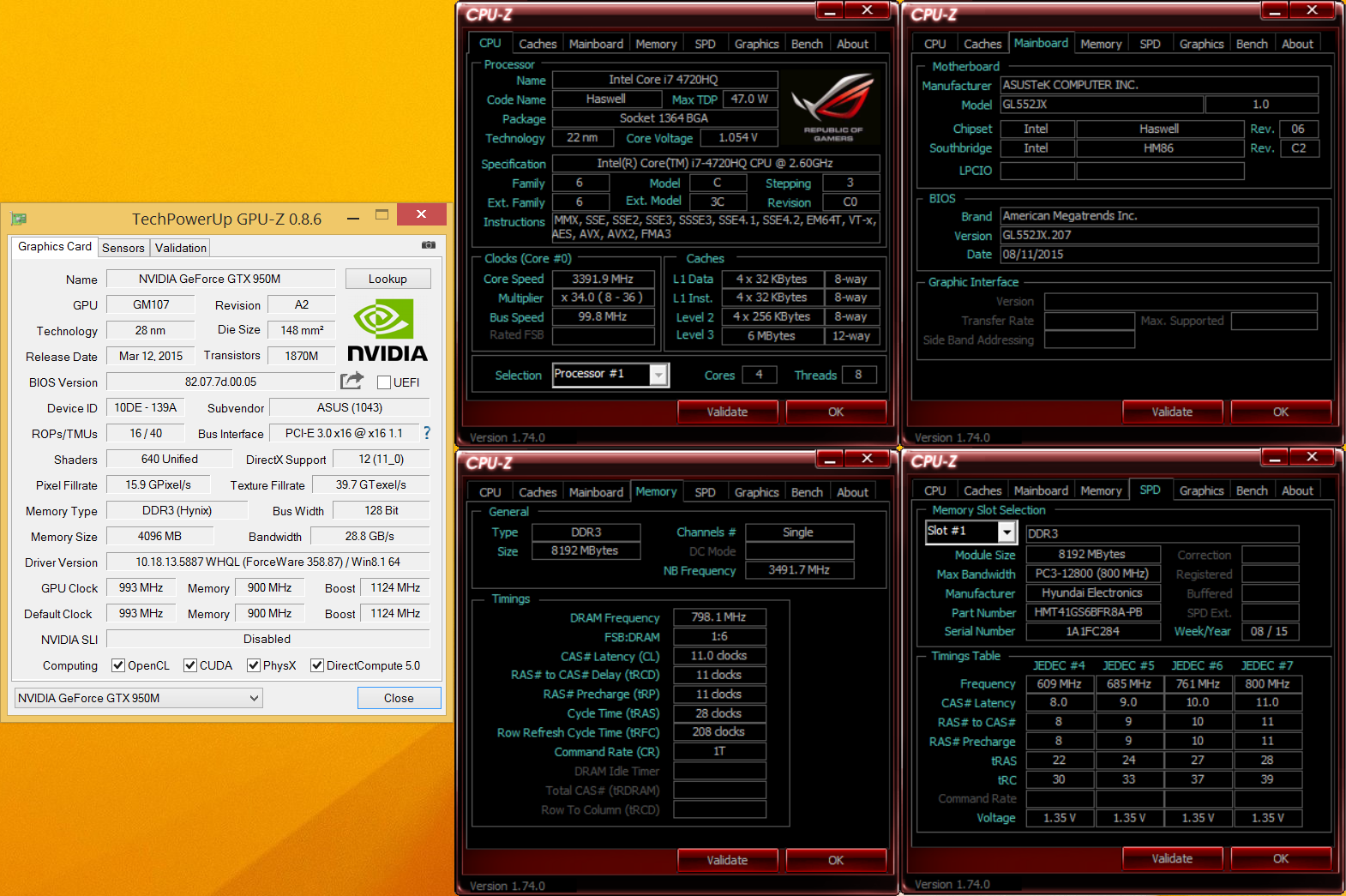
Task: Click the BIOS share/export icon in GPU-Z
Action: [x=352, y=381]
